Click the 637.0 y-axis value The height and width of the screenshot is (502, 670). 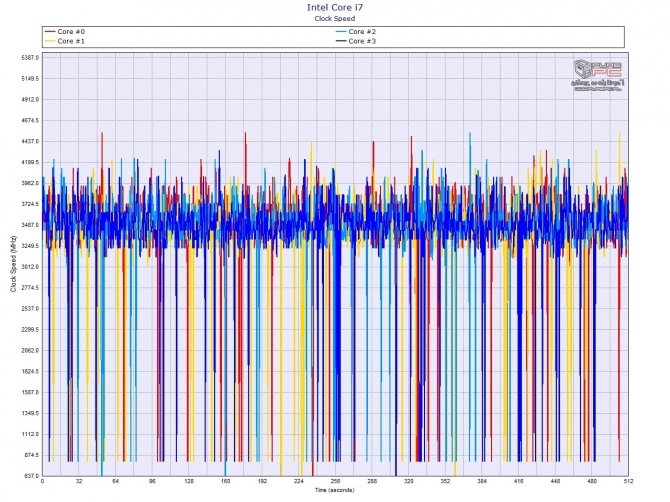click(x=31, y=476)
